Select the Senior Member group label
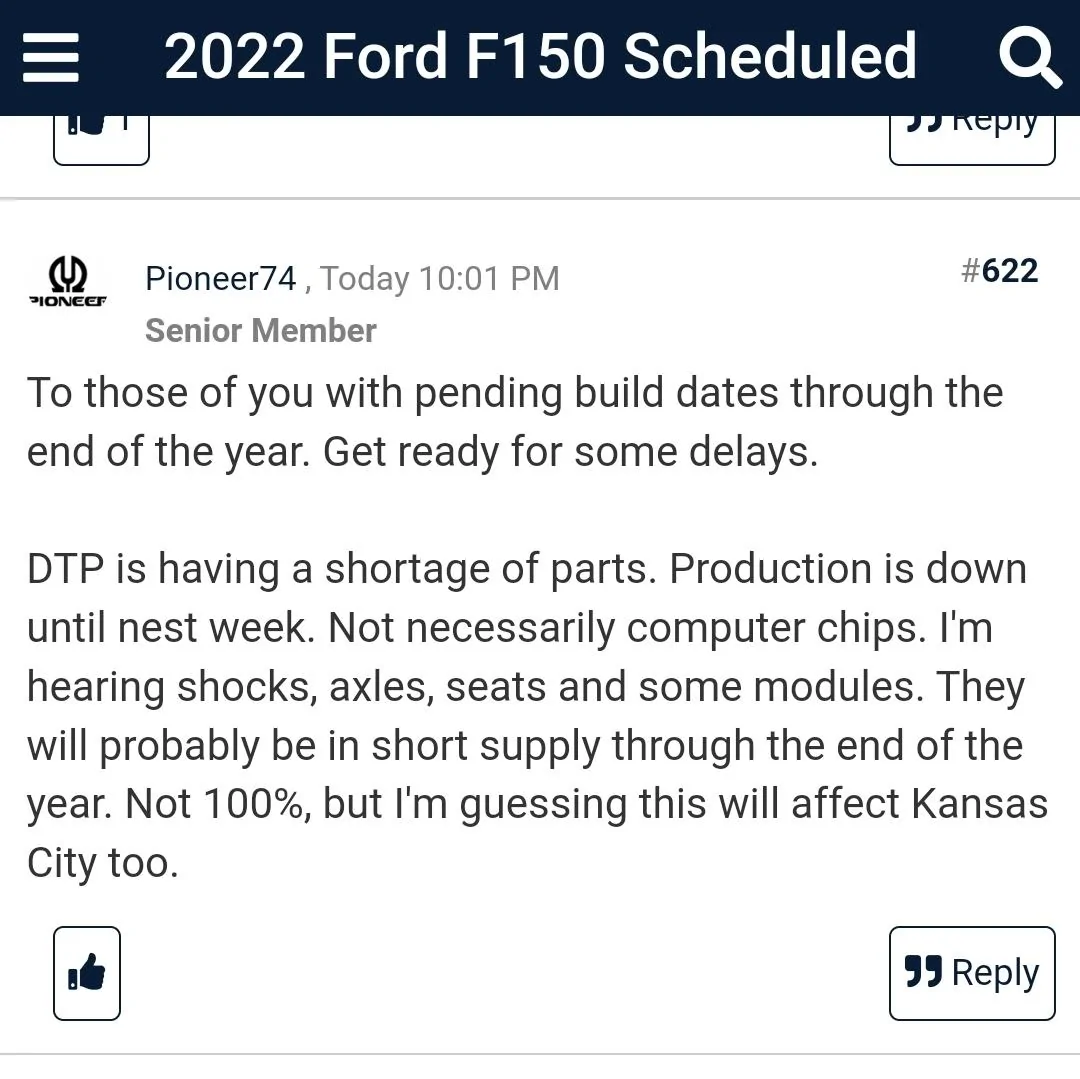 [x=260, y=330]
